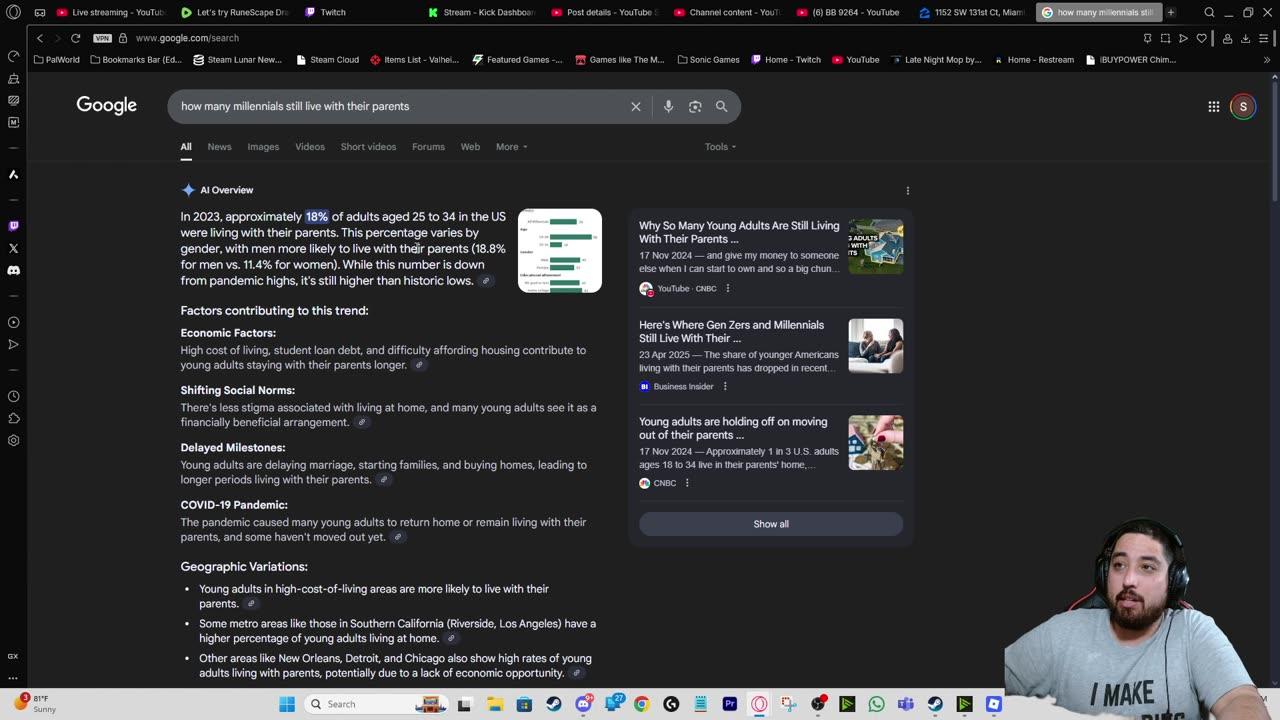Viewport: 1280px width, 720px height.
Task: Open the Opera snapshot tool icon
Action: tap(1165, 38)
